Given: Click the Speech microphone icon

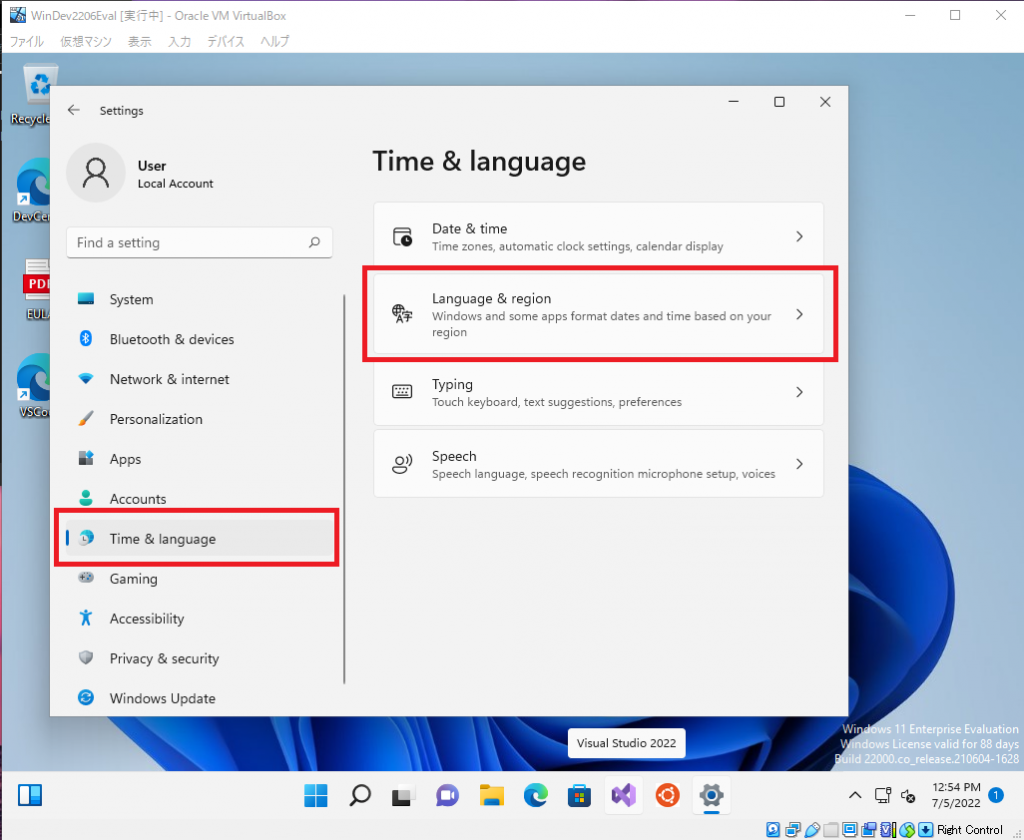Looking at the screenshot, I should pyautogui.click(x=403, y=463).
